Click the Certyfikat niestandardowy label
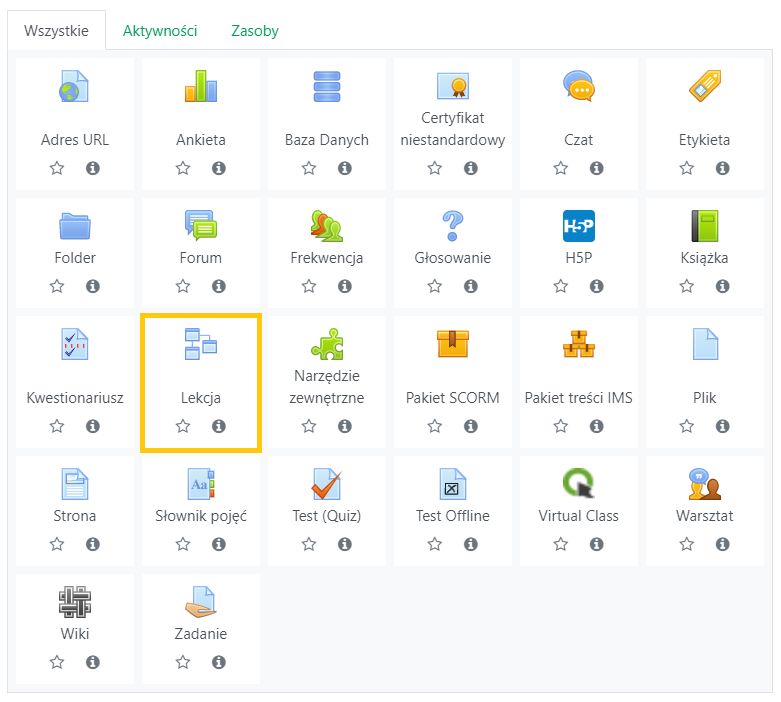Screen dimensions: 781x702 pyautogui.click(x=453, y=129)
